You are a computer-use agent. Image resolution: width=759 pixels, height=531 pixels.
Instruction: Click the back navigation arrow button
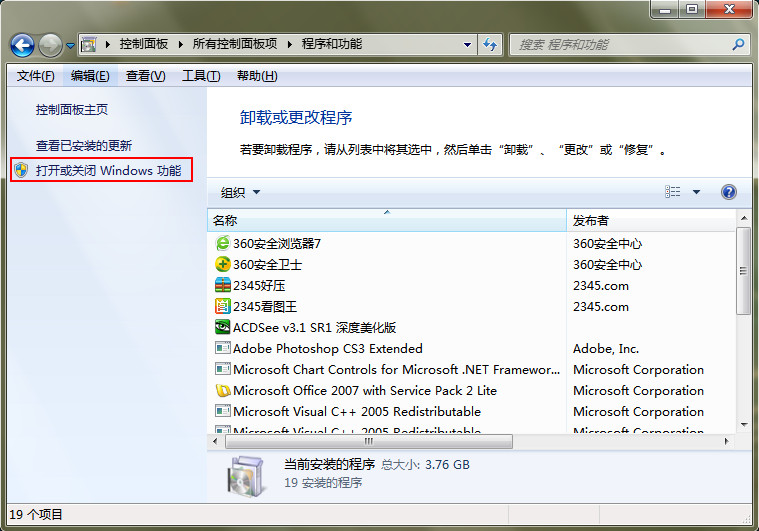pyautogui.click(x=23, y=45)
